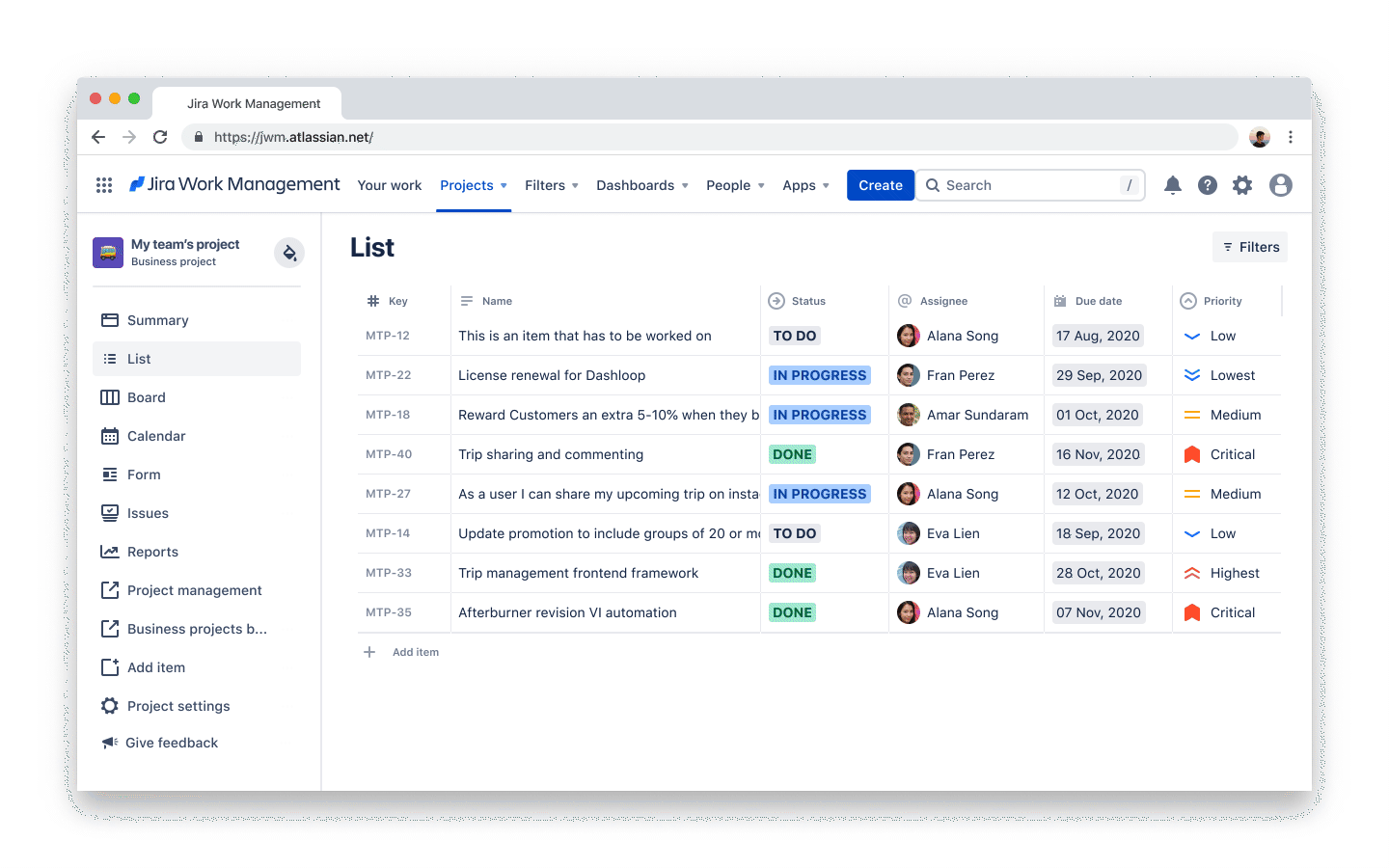Click the Create button

tap(881, 185)
